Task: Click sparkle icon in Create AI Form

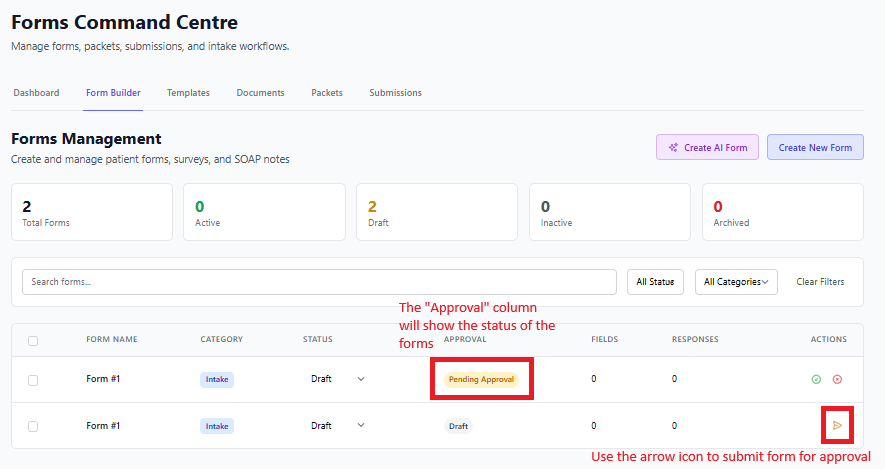Action: click(673, 147)
